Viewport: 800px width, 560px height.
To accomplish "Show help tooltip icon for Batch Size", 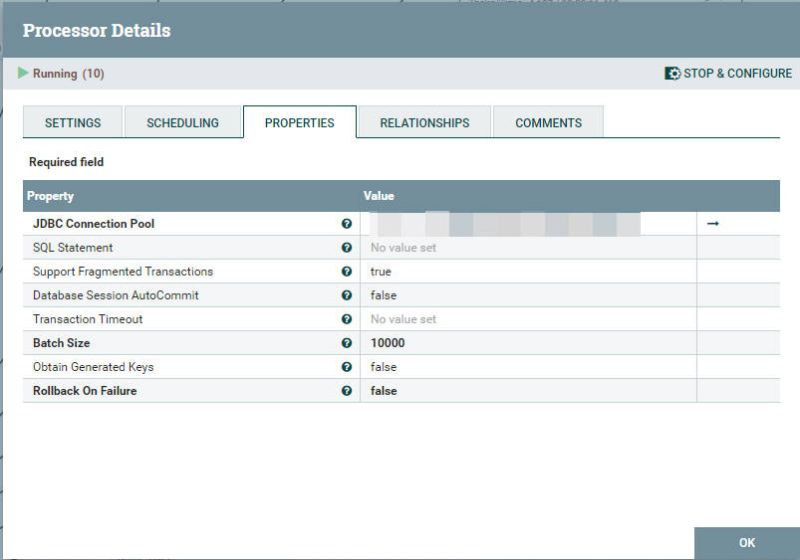I will [346, 343].
